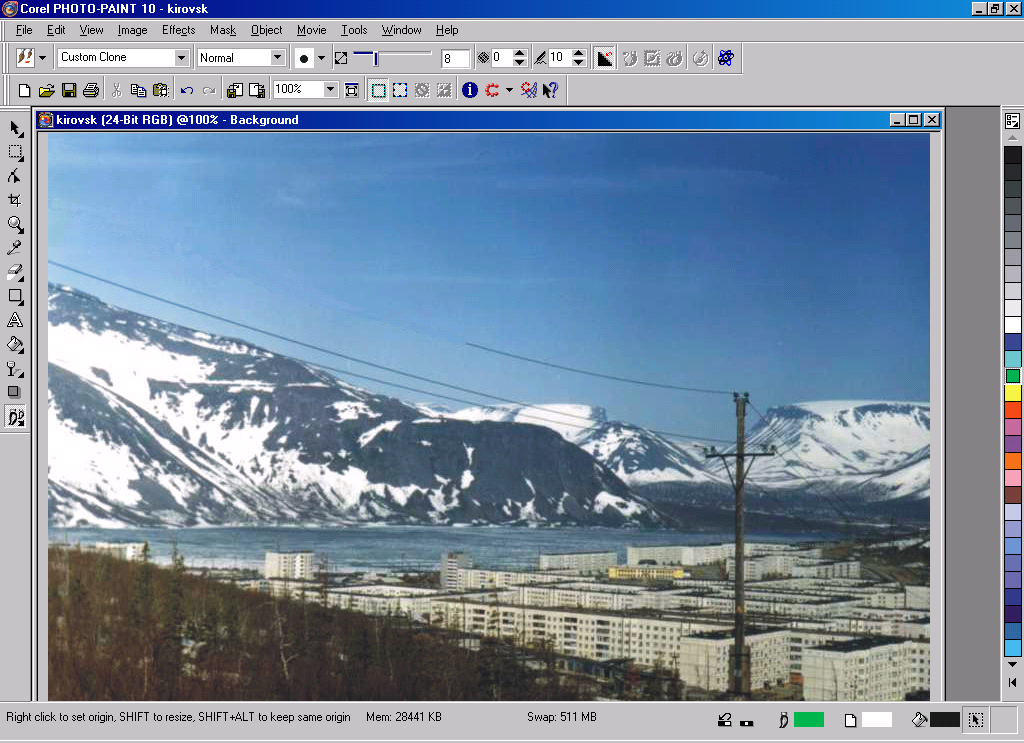Open the Custom Clone type dropdown
Viewport: 1024px width, 743px height.
(182, 57)
